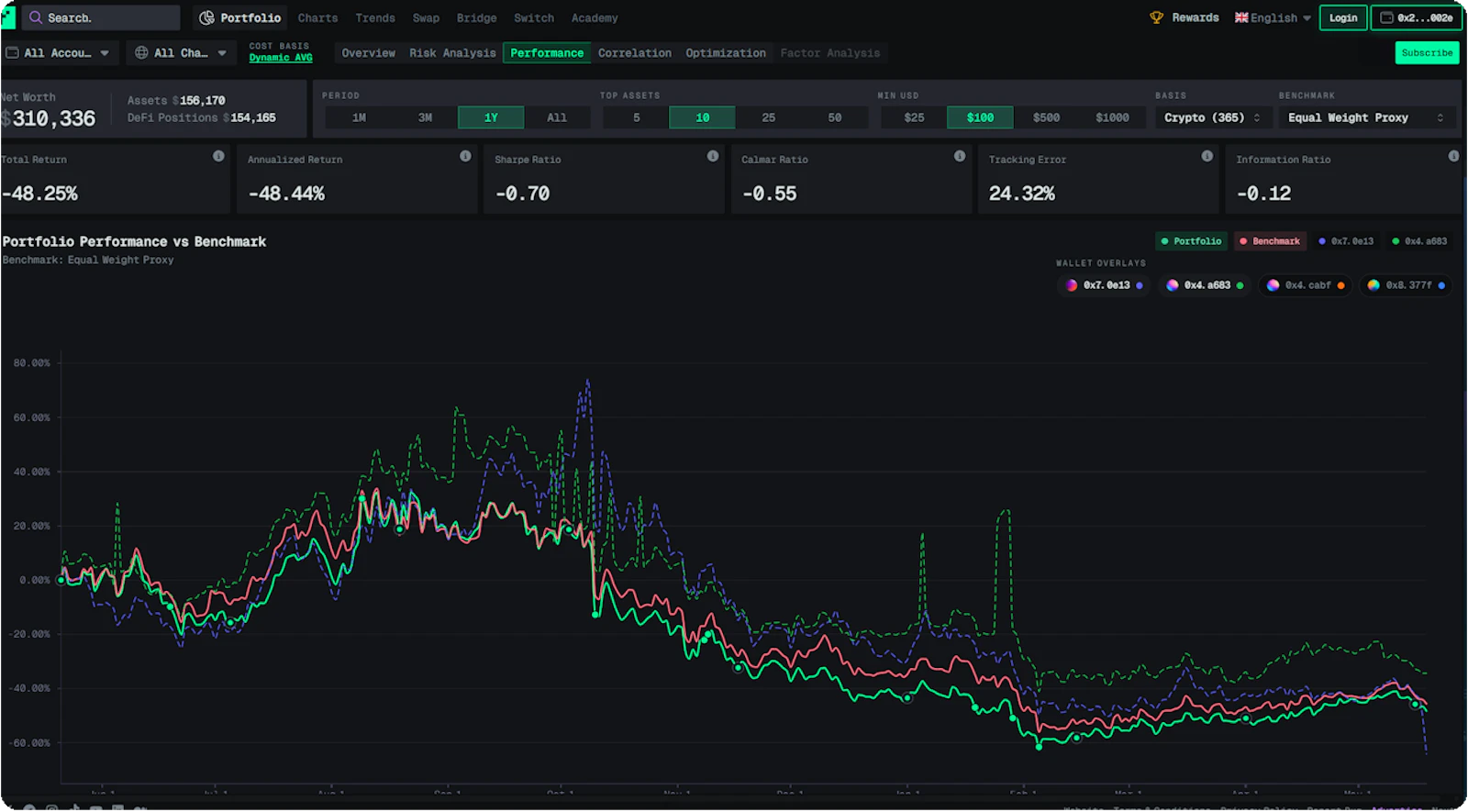Click the All Chains globe icon
This screenshot has width=1468, height=812.
(x=141, y=53)
